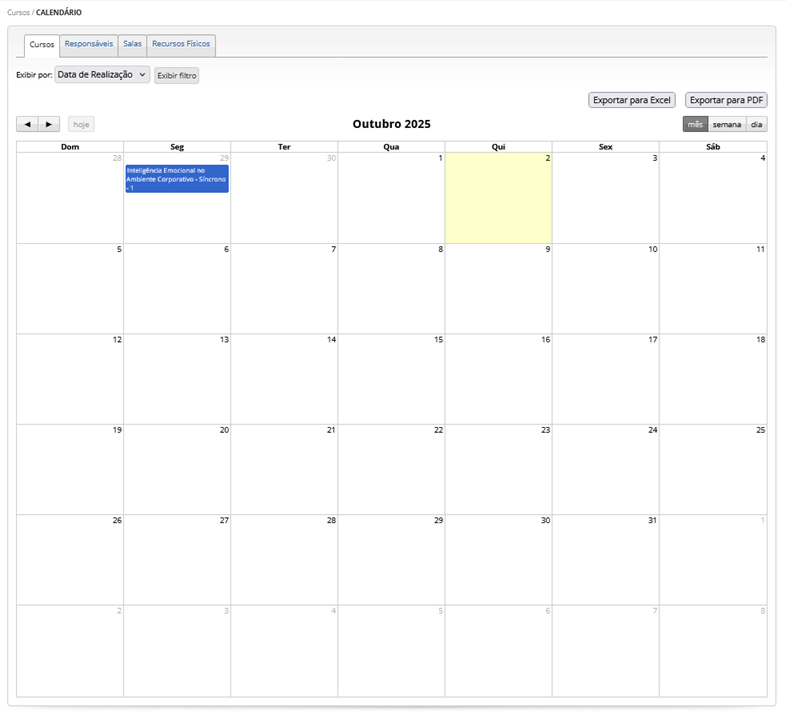786x714 pixels.
Task: Switch to 'dia' calendar view
Action: [757, 124]
